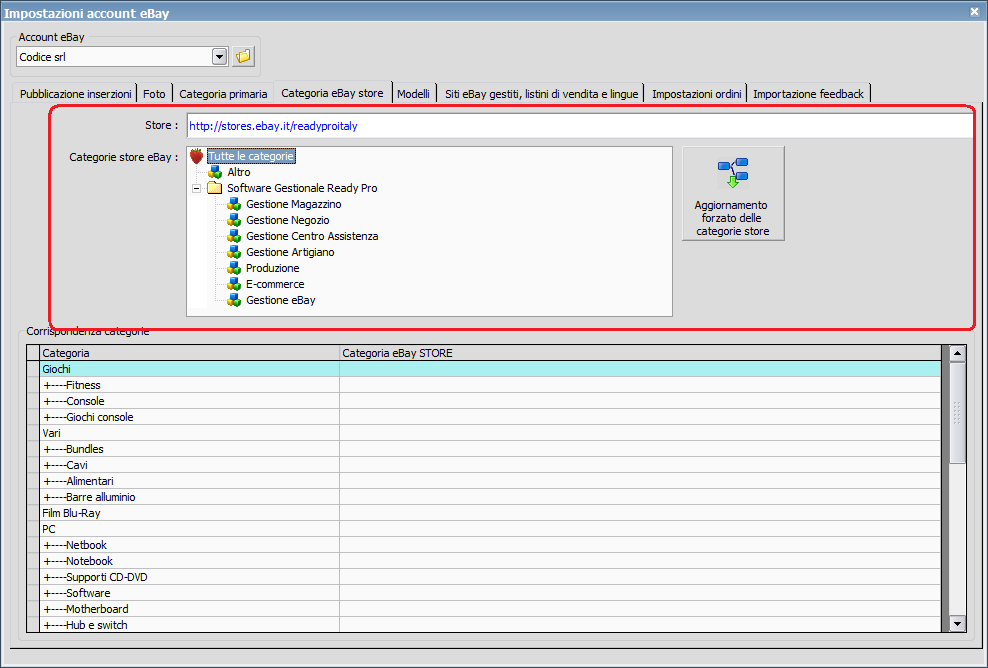
Task: Open the Account eBay dropdown arrow
Action: click(x=219, y=57)
